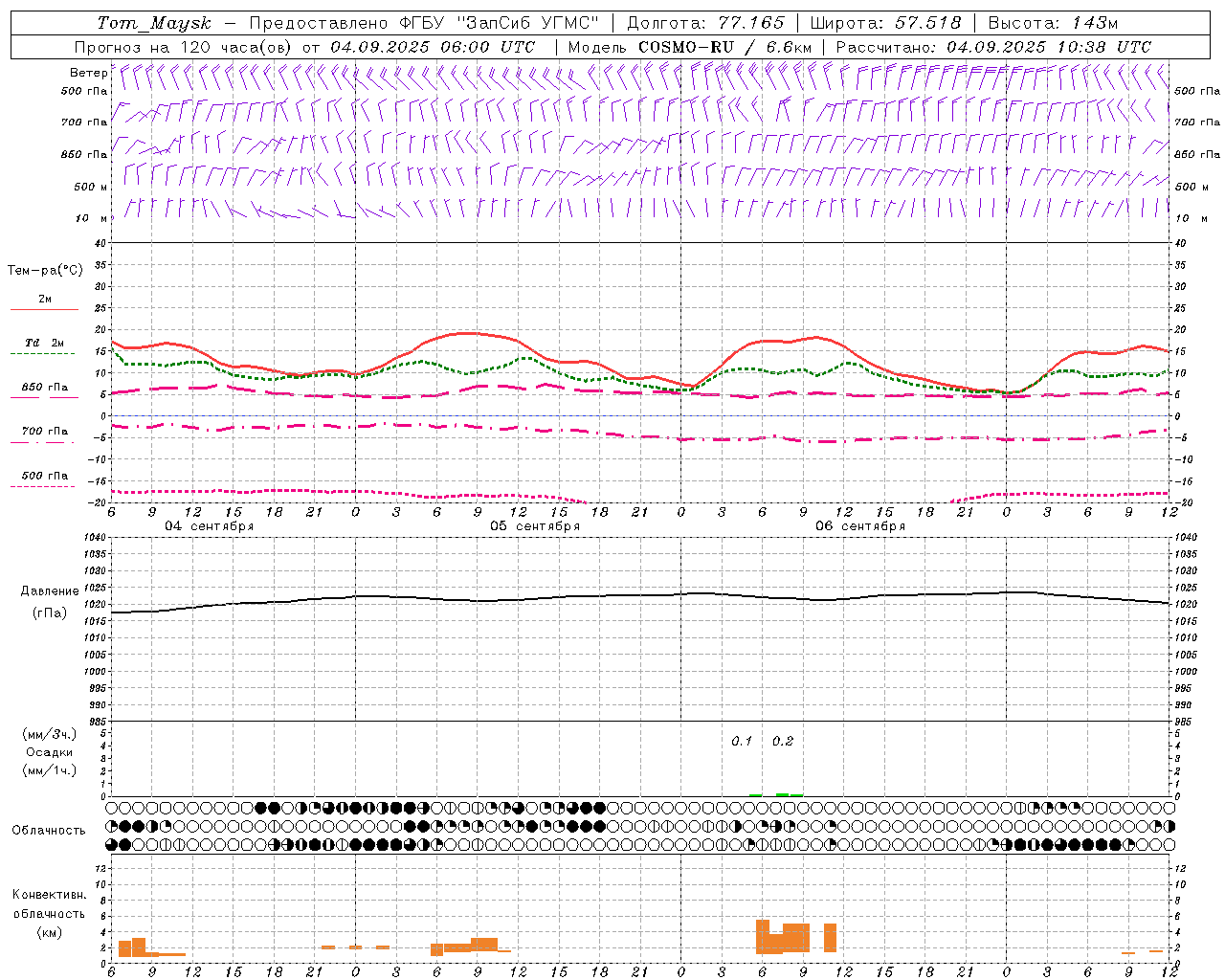This screenshot has width=1225, height=980.
Task: Click the 700 гПа temperature legend entry
Action: pos(45,432)
